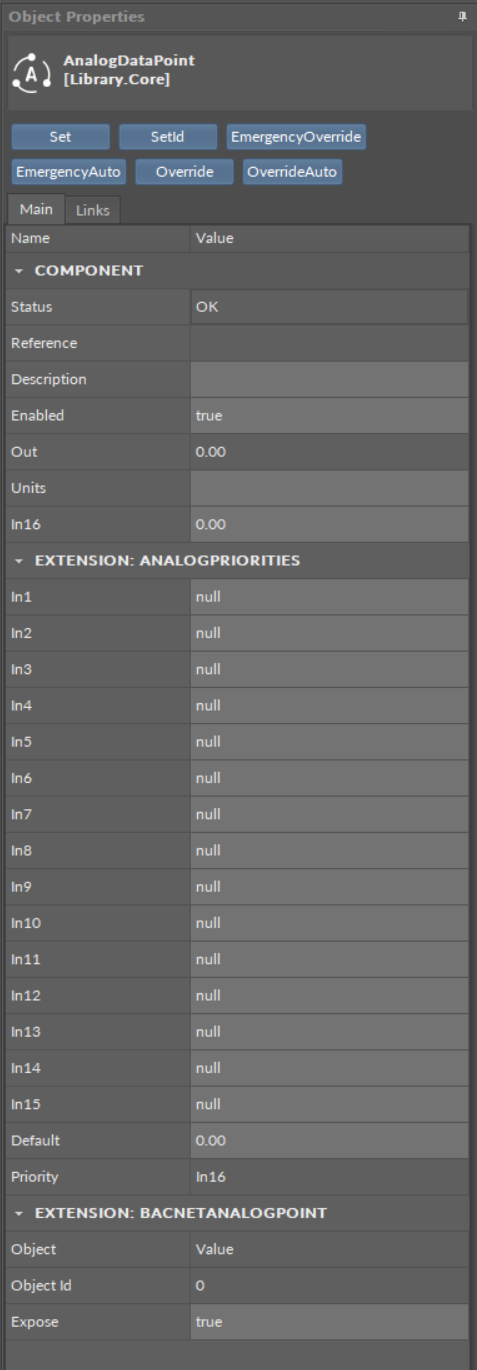477x1370 pixels.
Task: Pin the Object Properties panel
Action: (x=462, y=17)
